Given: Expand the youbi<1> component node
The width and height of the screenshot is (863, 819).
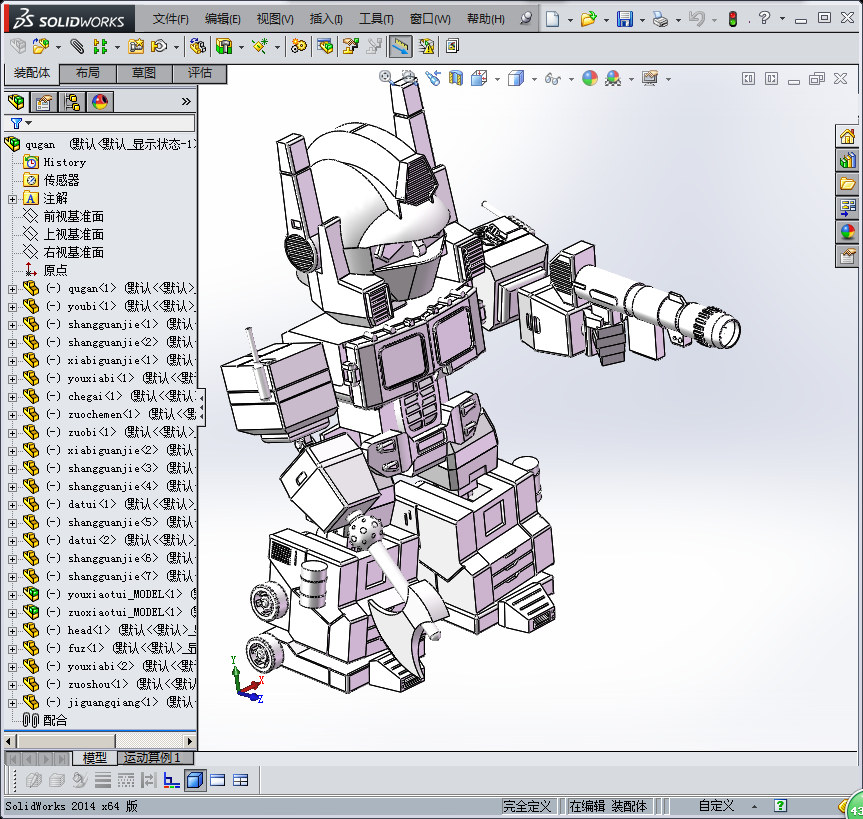Looking at the screenshot, I should (x=12, y=307).
